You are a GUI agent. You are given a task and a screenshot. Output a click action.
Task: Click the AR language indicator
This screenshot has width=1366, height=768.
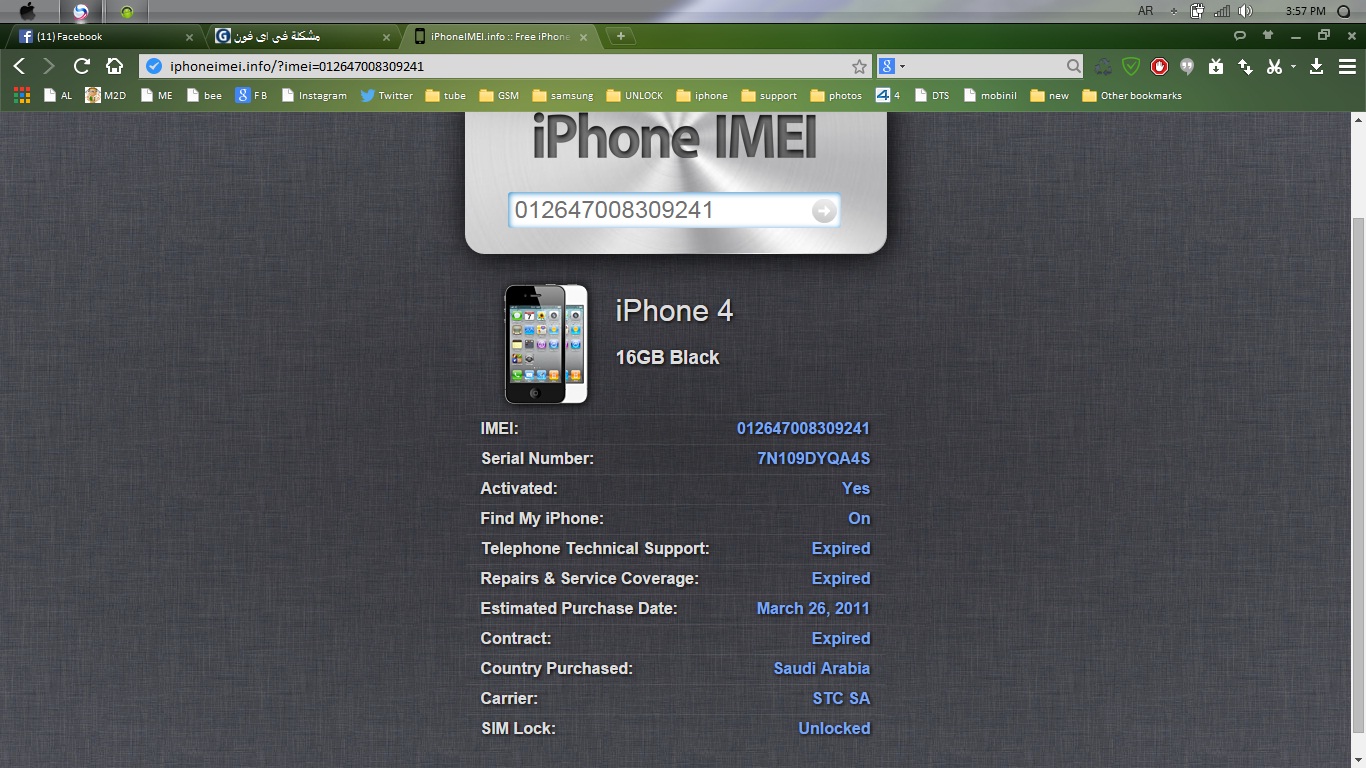[x=1146, y=11]
